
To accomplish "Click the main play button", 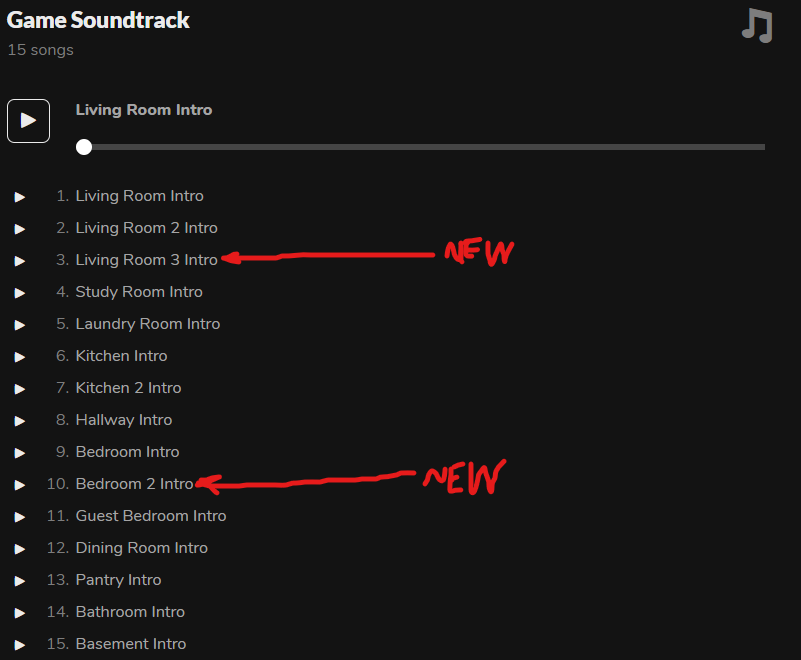I will coord(28,121).
